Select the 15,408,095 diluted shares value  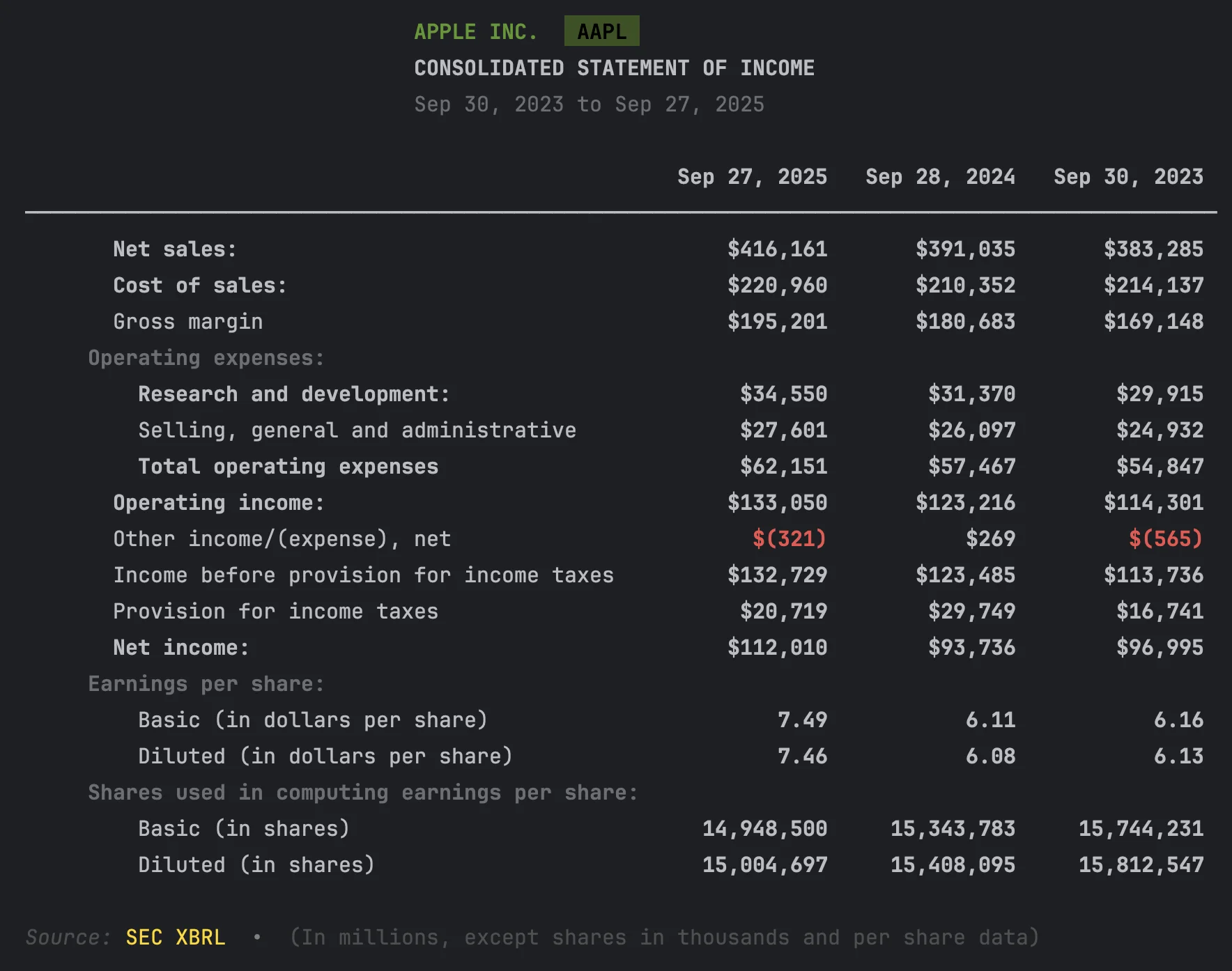[953, 865]
